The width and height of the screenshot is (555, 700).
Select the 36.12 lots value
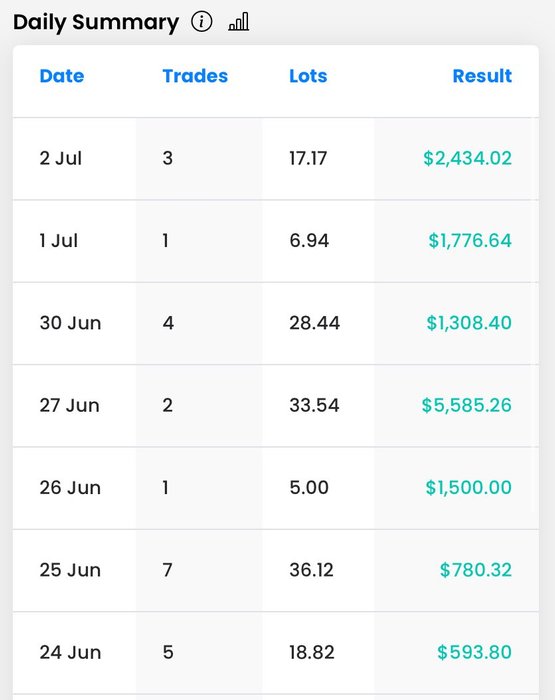point(311,570)
